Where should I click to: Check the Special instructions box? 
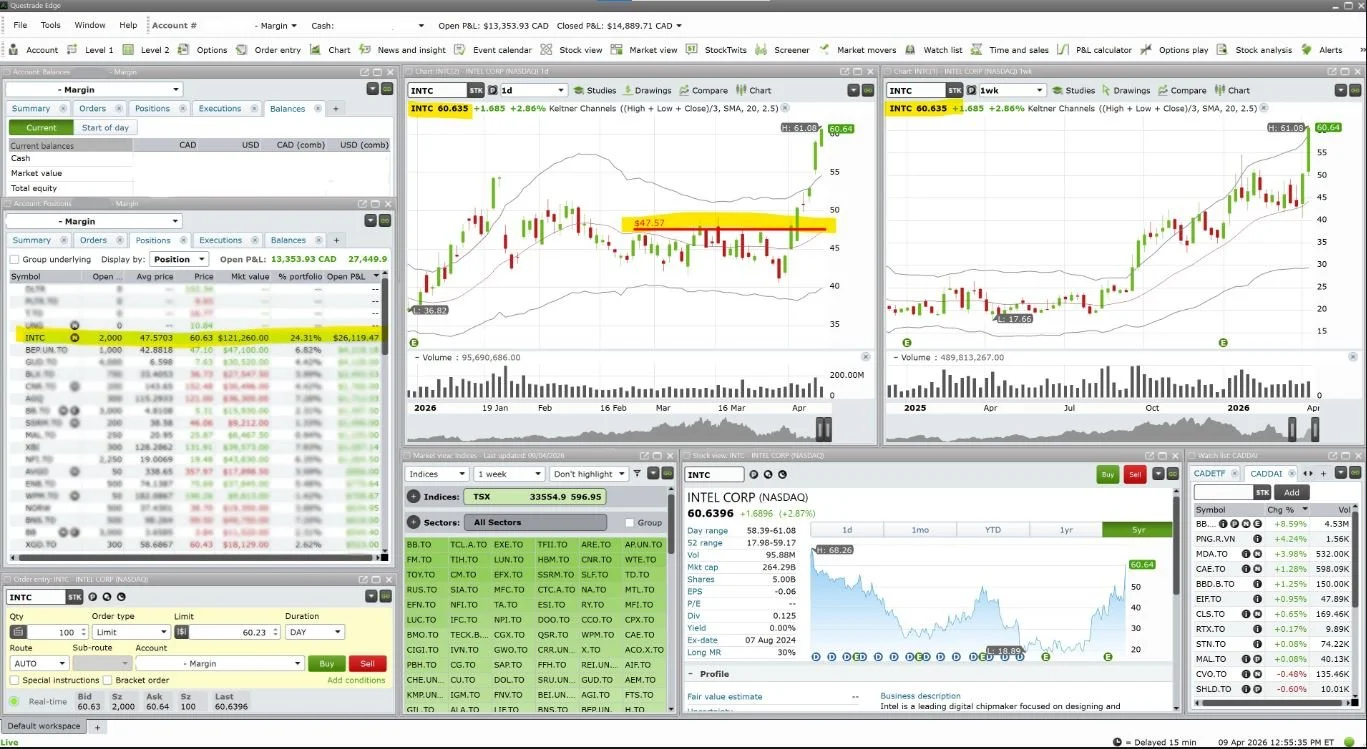click(14, 680)
